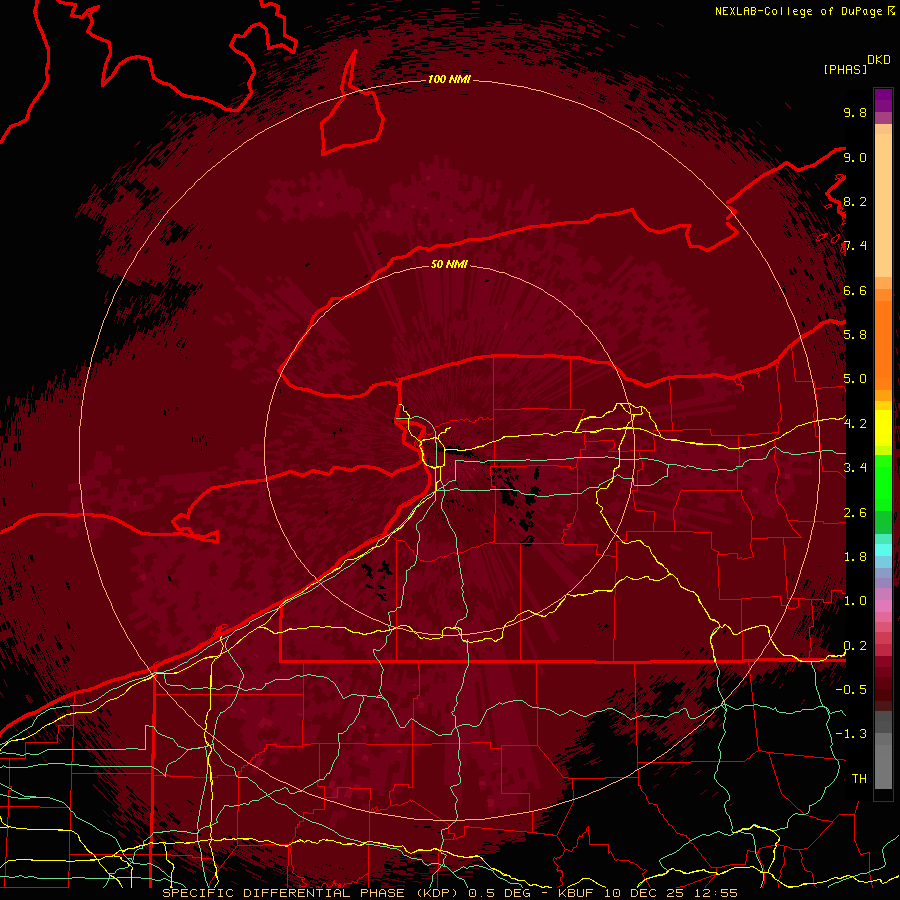Pick the cyan segment of the color bar
The image size is (900, 900).
[883, 549]
